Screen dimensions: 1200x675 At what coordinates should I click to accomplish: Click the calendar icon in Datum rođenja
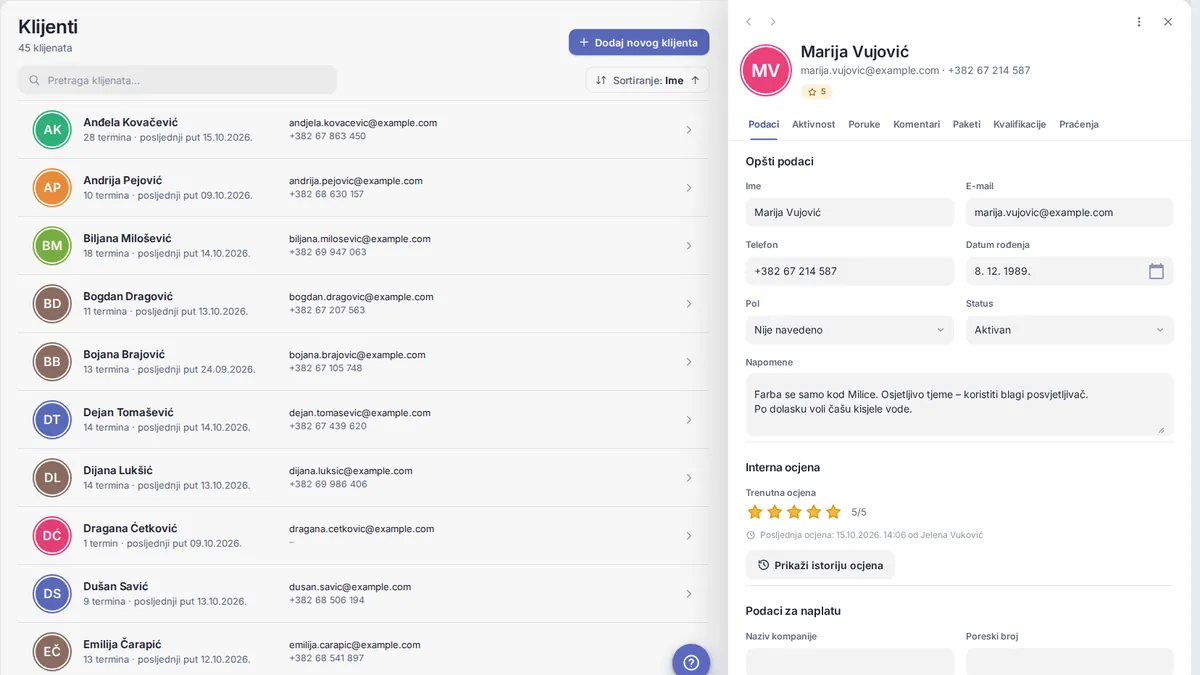pyautogui.click(x=1156, y=271)
